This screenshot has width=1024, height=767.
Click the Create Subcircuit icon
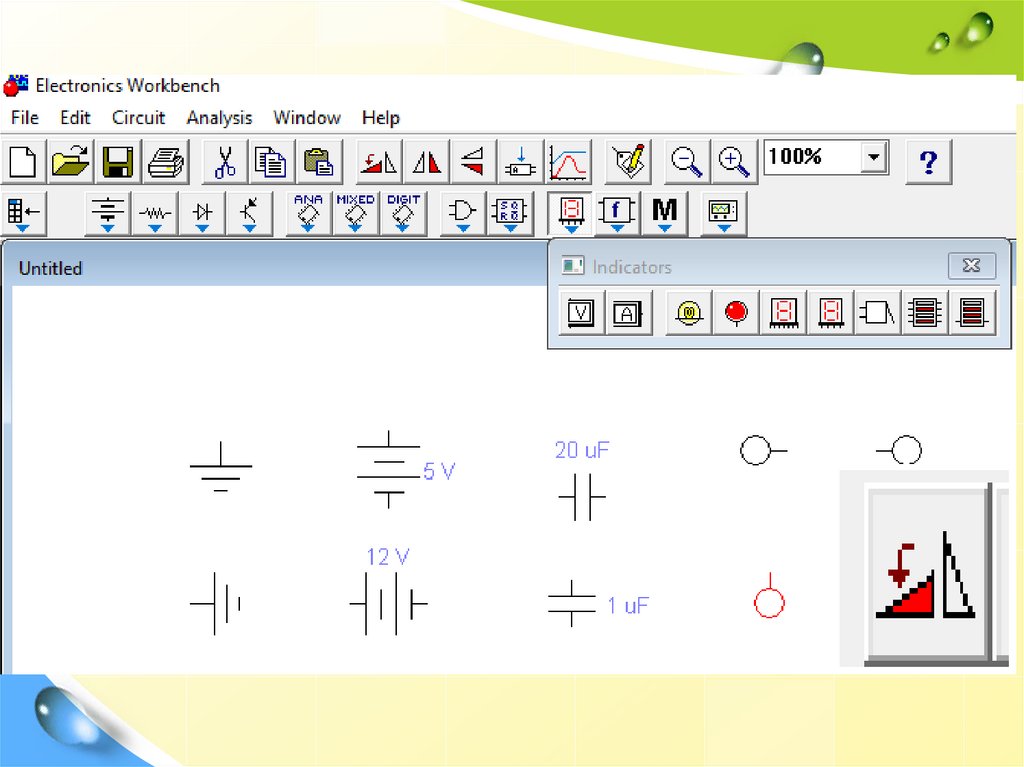pos(520,161)
